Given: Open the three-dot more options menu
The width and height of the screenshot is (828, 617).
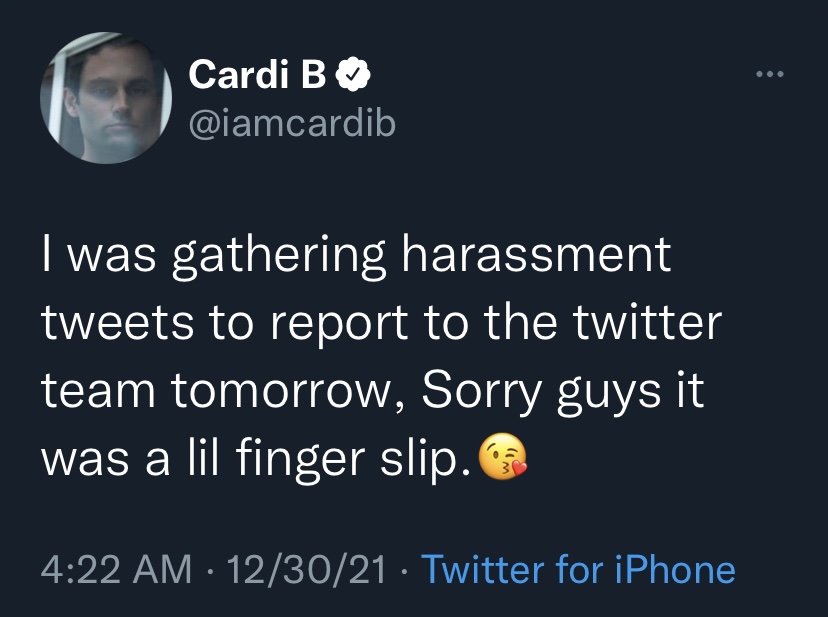Looking at the screenshot, I should click(770, 74).
